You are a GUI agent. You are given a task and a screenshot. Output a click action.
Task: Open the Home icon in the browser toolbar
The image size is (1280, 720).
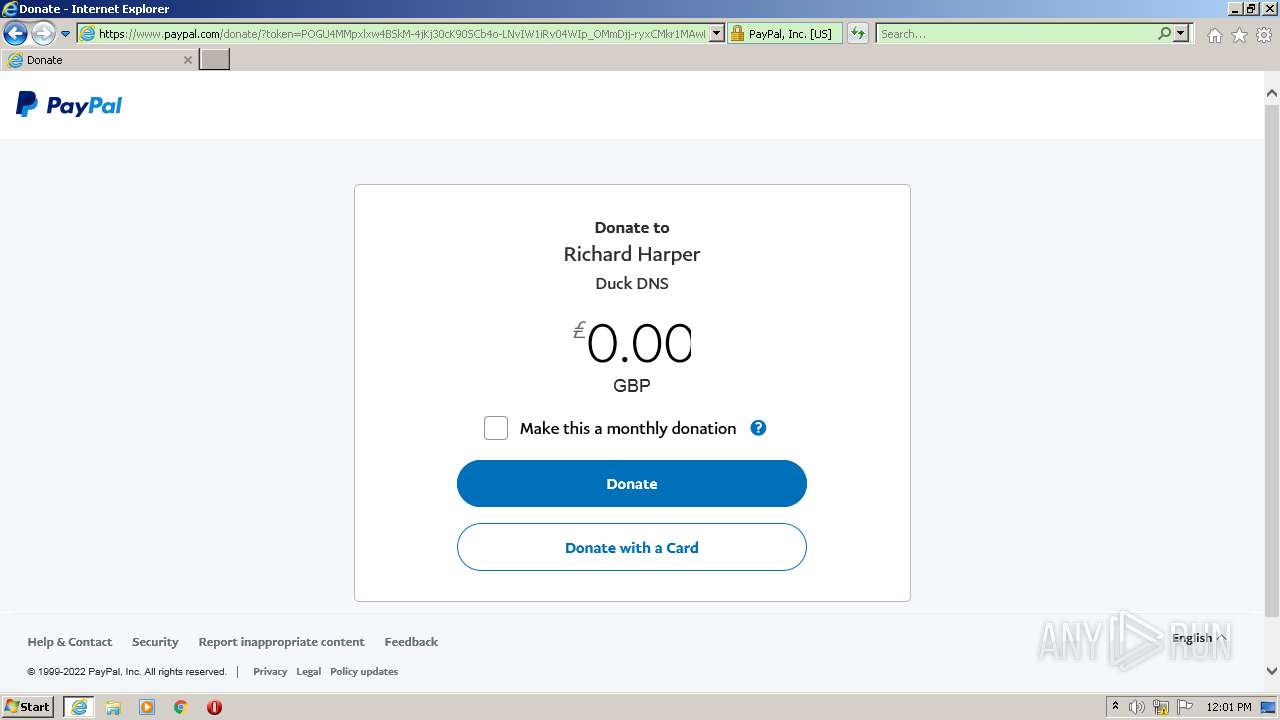1214,35
